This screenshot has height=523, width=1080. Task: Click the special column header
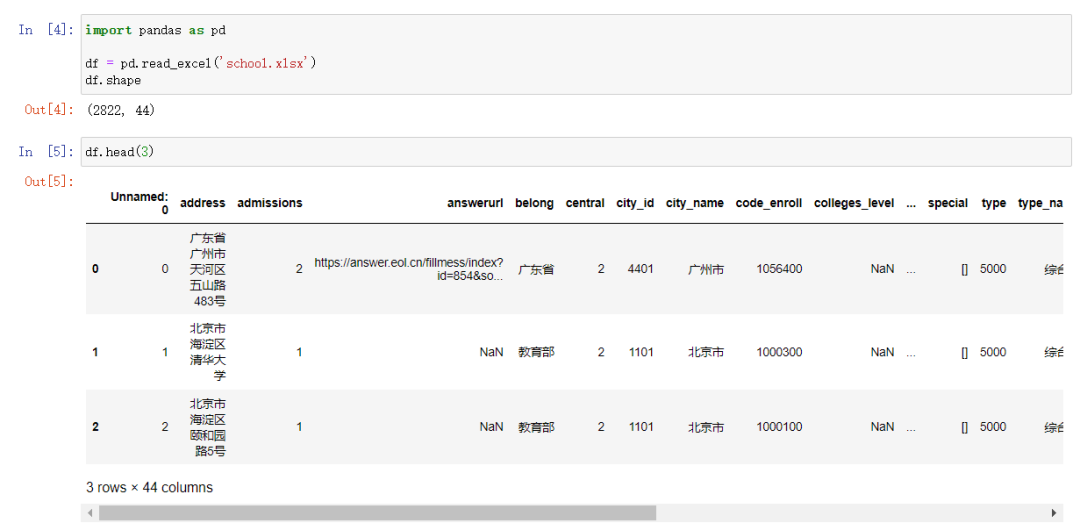pos(948,203)
